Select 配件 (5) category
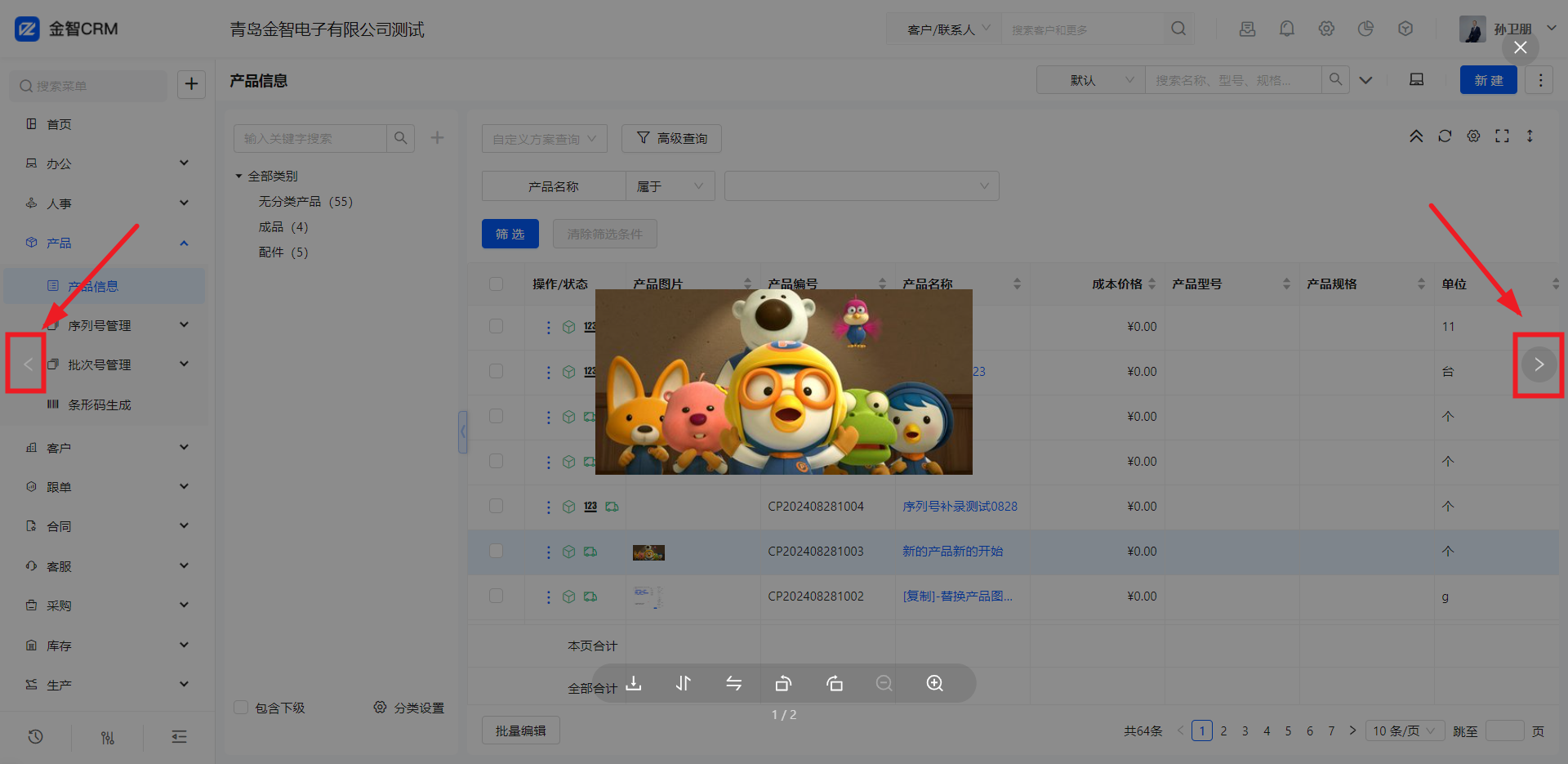 click(283, 252)
